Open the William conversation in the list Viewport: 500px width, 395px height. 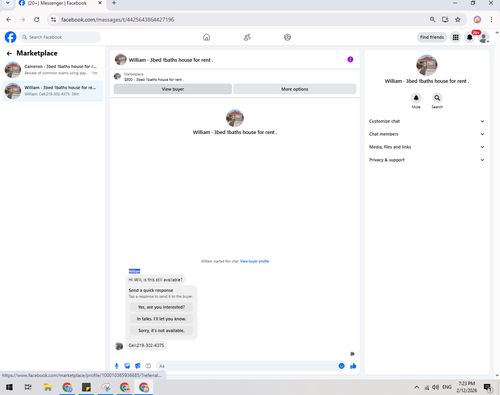53,91
